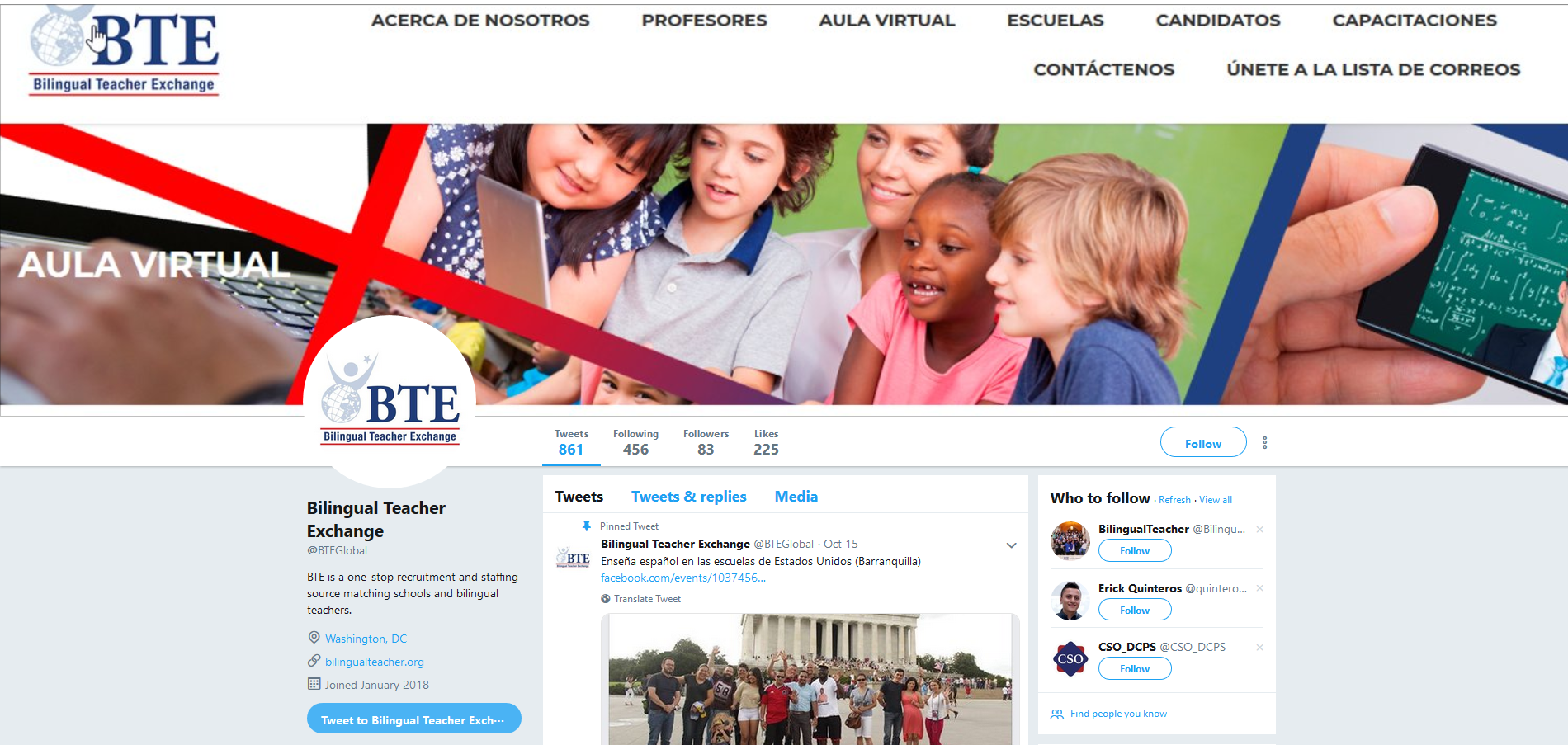Image resolution: width=1568 pixels, height=745 pixels.
Task: Click Tweet to Bilingual Teacher Exchange button
Action: (414, 719)
